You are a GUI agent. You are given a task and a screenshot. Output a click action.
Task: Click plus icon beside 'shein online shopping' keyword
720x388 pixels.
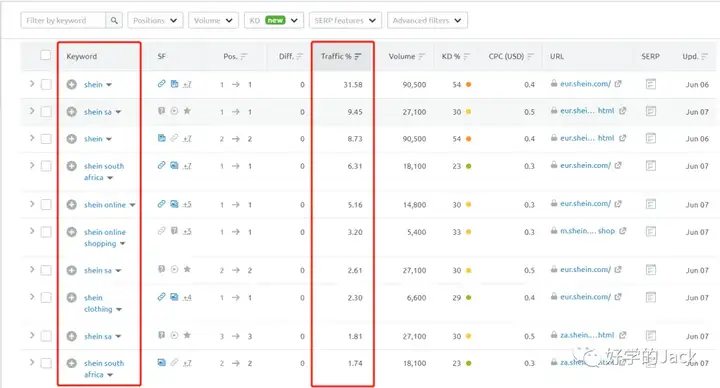point(72,232)
